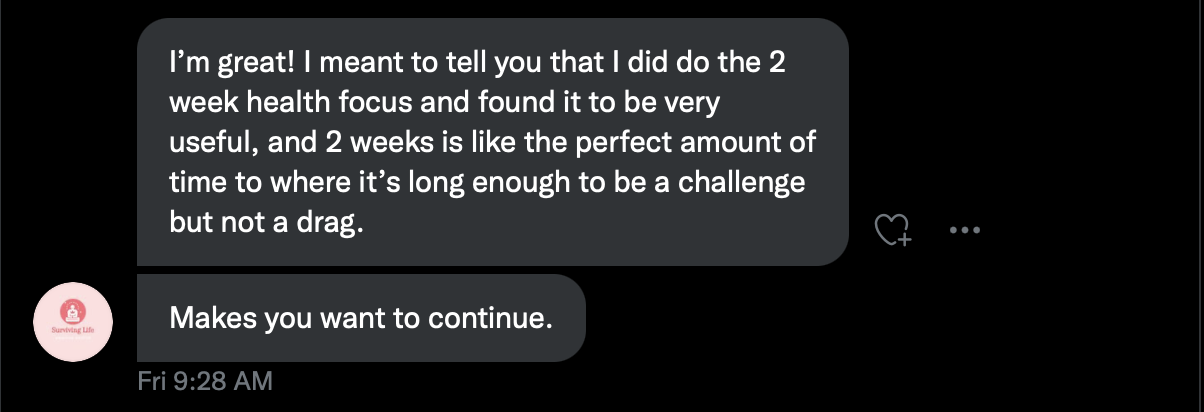Add a reaction to the long message
The image size is (1204, 412).
click(x=892, y=230)
